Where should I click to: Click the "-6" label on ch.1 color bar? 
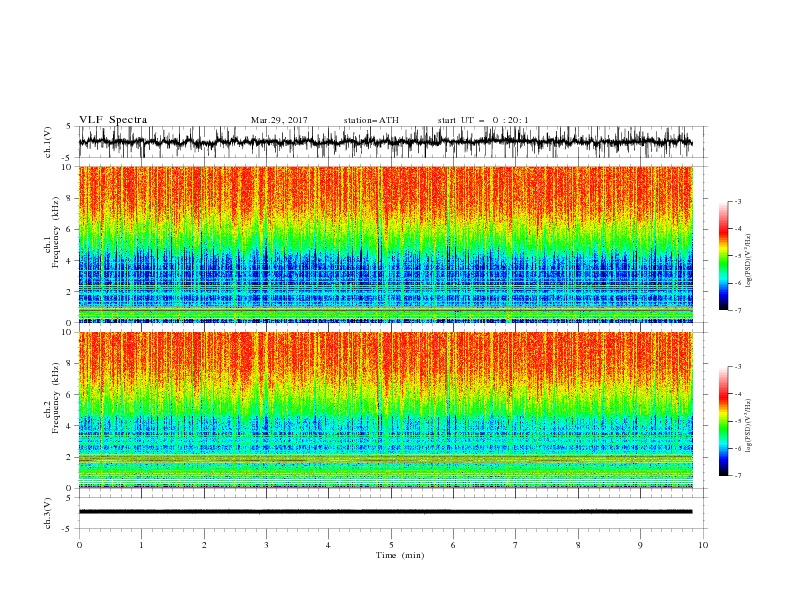click(738, 283)
